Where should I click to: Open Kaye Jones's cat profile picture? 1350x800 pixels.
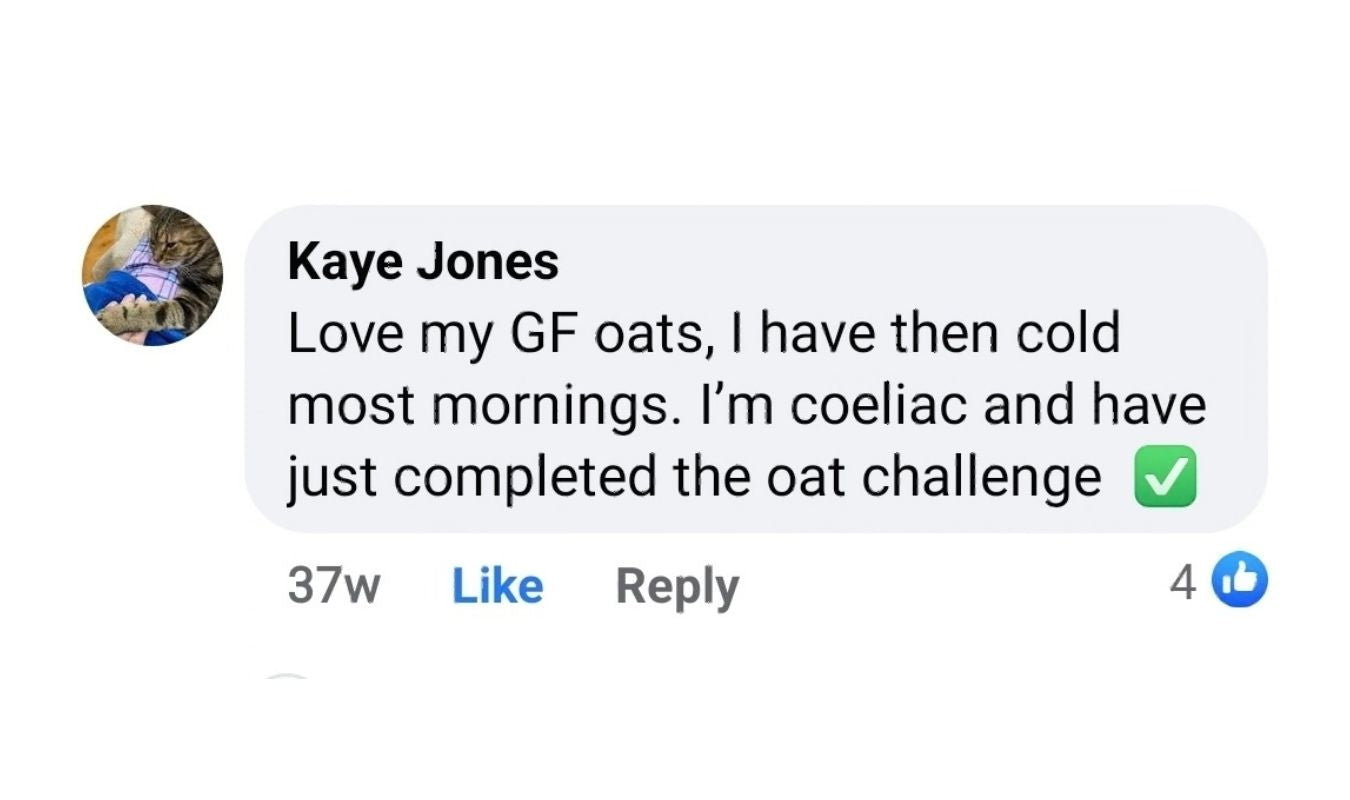coord(152,275)
